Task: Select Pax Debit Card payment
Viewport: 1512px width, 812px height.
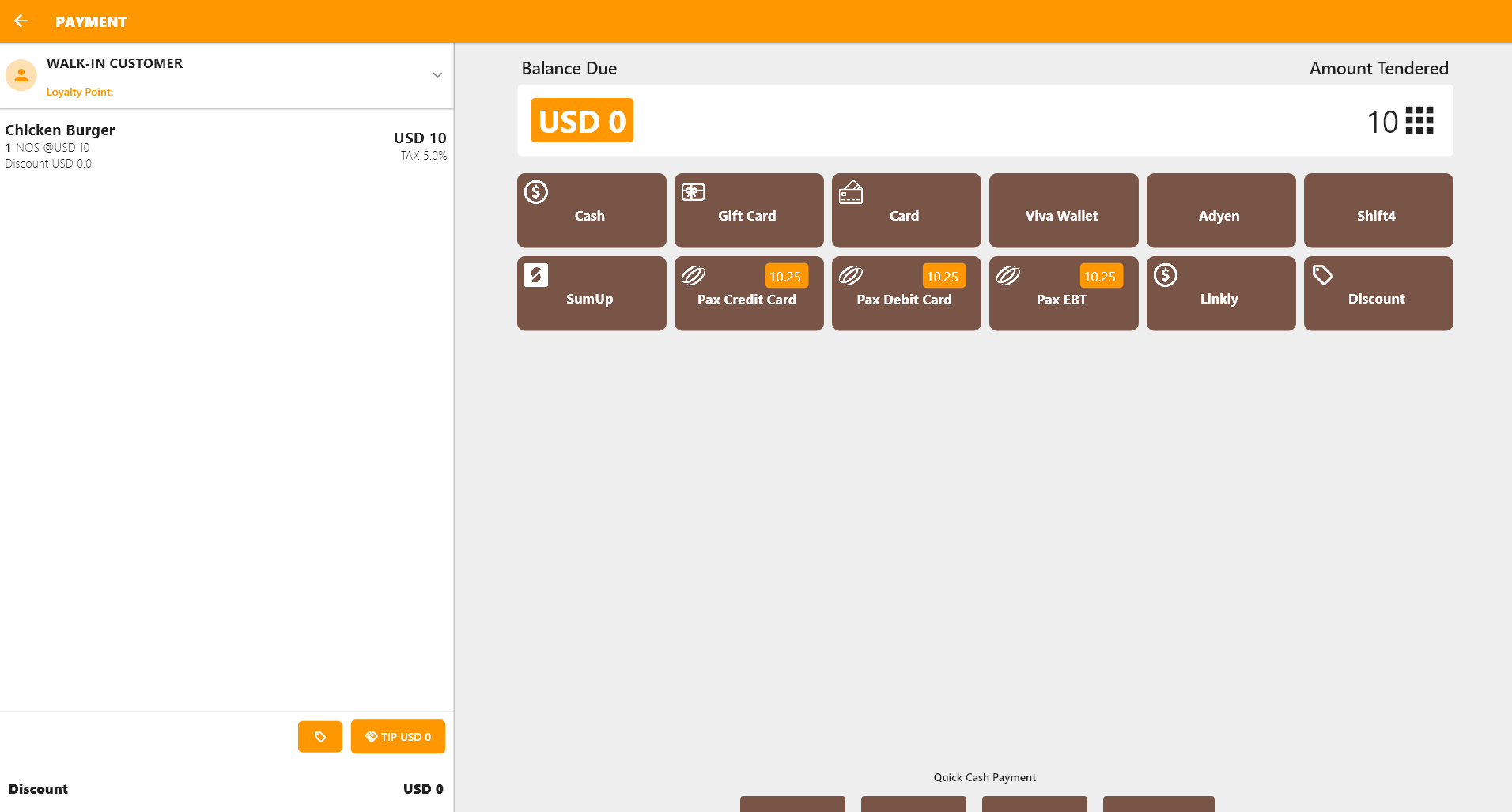Action: click(905, 293)
